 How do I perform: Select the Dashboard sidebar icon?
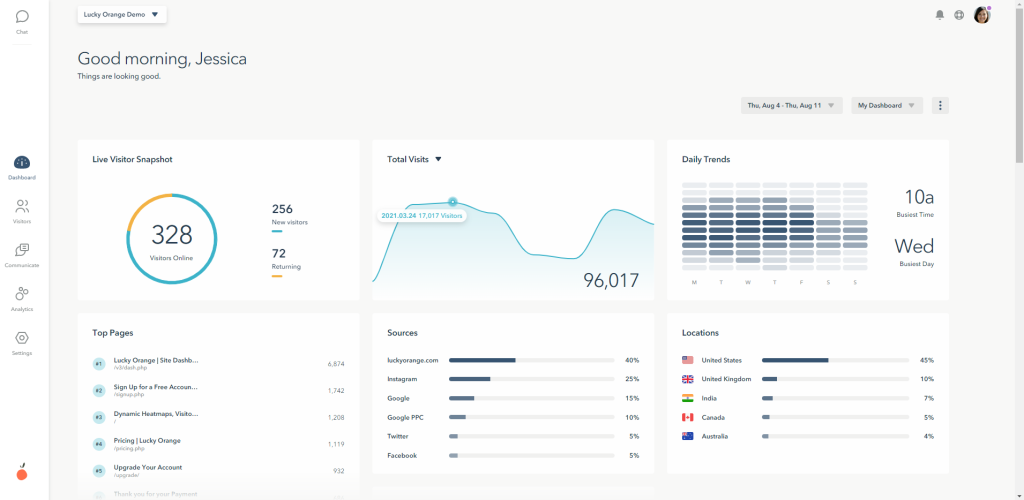pos(22,168)
